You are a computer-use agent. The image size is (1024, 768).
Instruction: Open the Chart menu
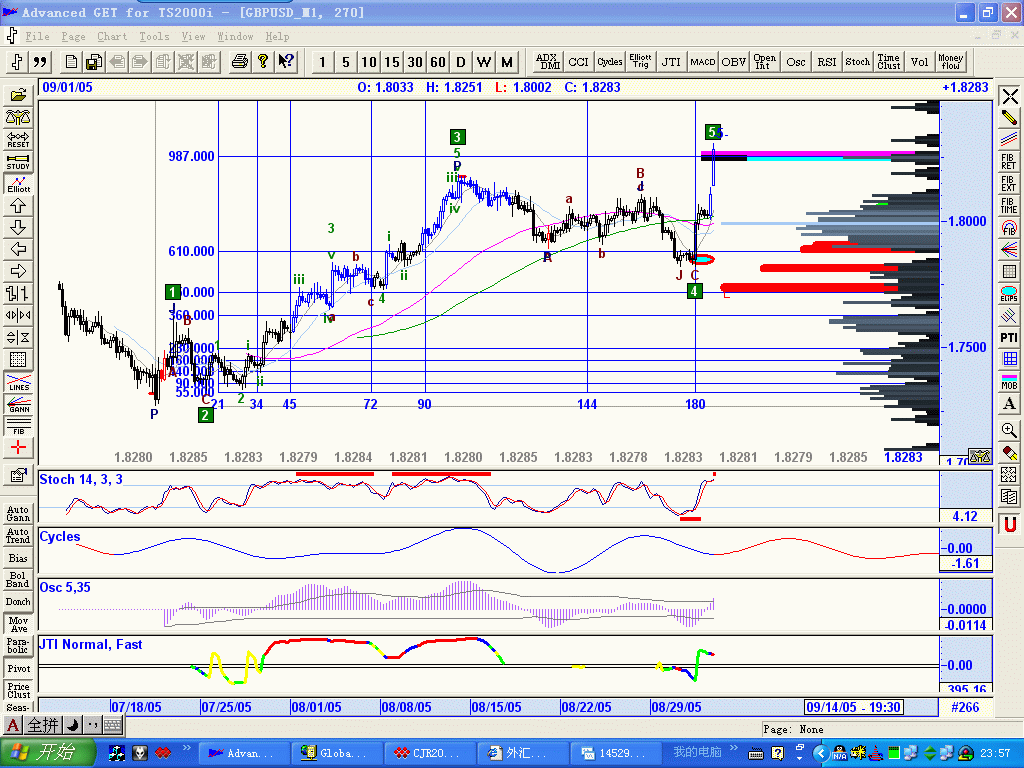[112, 37]
